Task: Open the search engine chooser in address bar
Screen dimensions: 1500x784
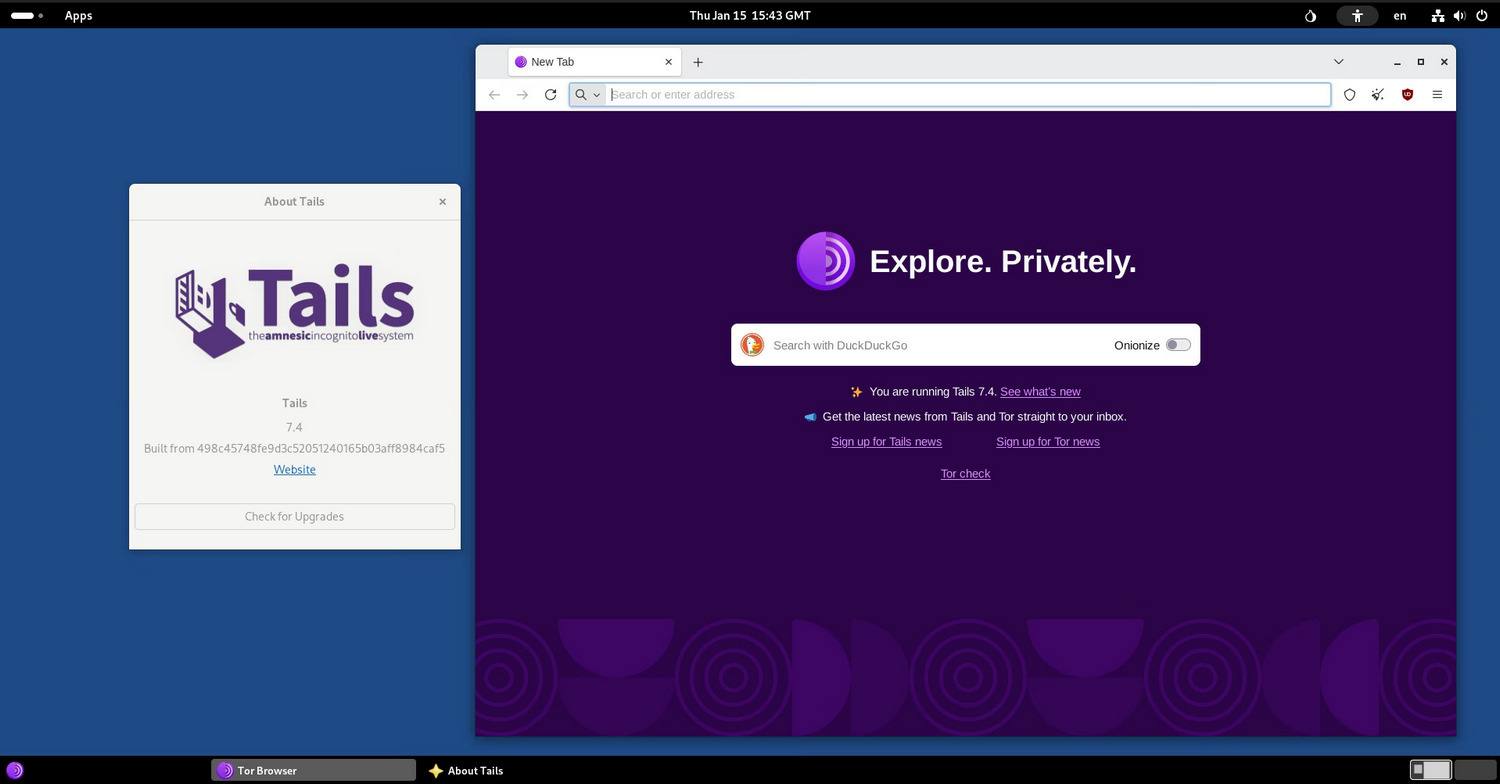Action: tap(587, 95)
